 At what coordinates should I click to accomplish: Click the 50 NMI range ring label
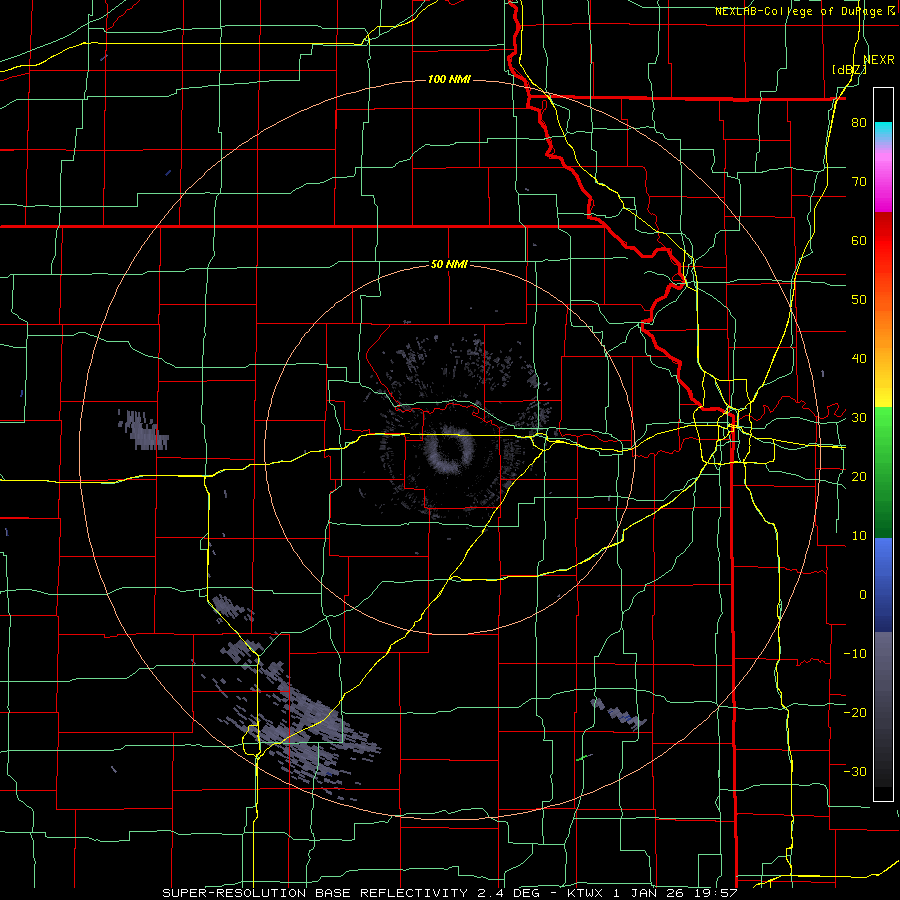click(449, 264)
